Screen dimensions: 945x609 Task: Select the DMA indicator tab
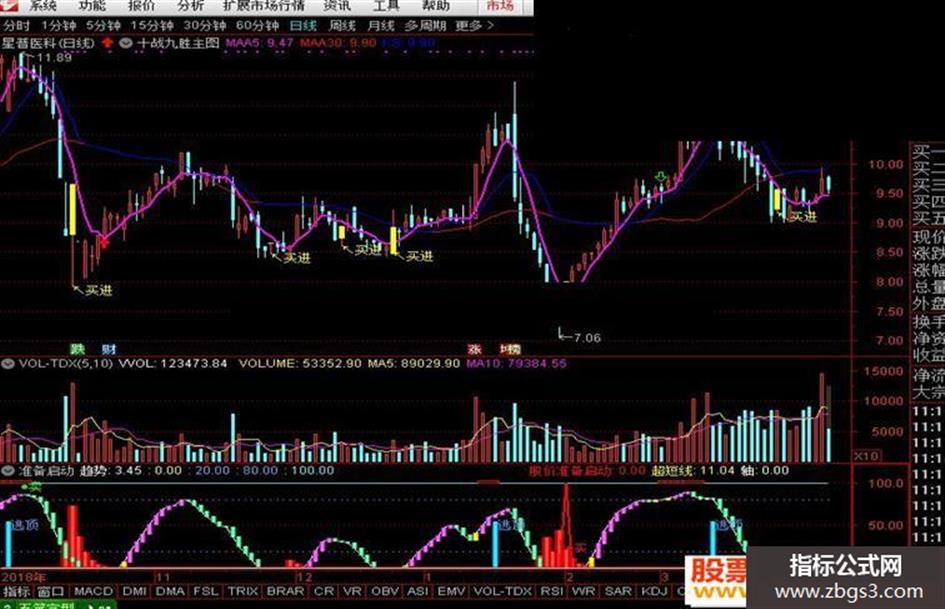point(170,592)
